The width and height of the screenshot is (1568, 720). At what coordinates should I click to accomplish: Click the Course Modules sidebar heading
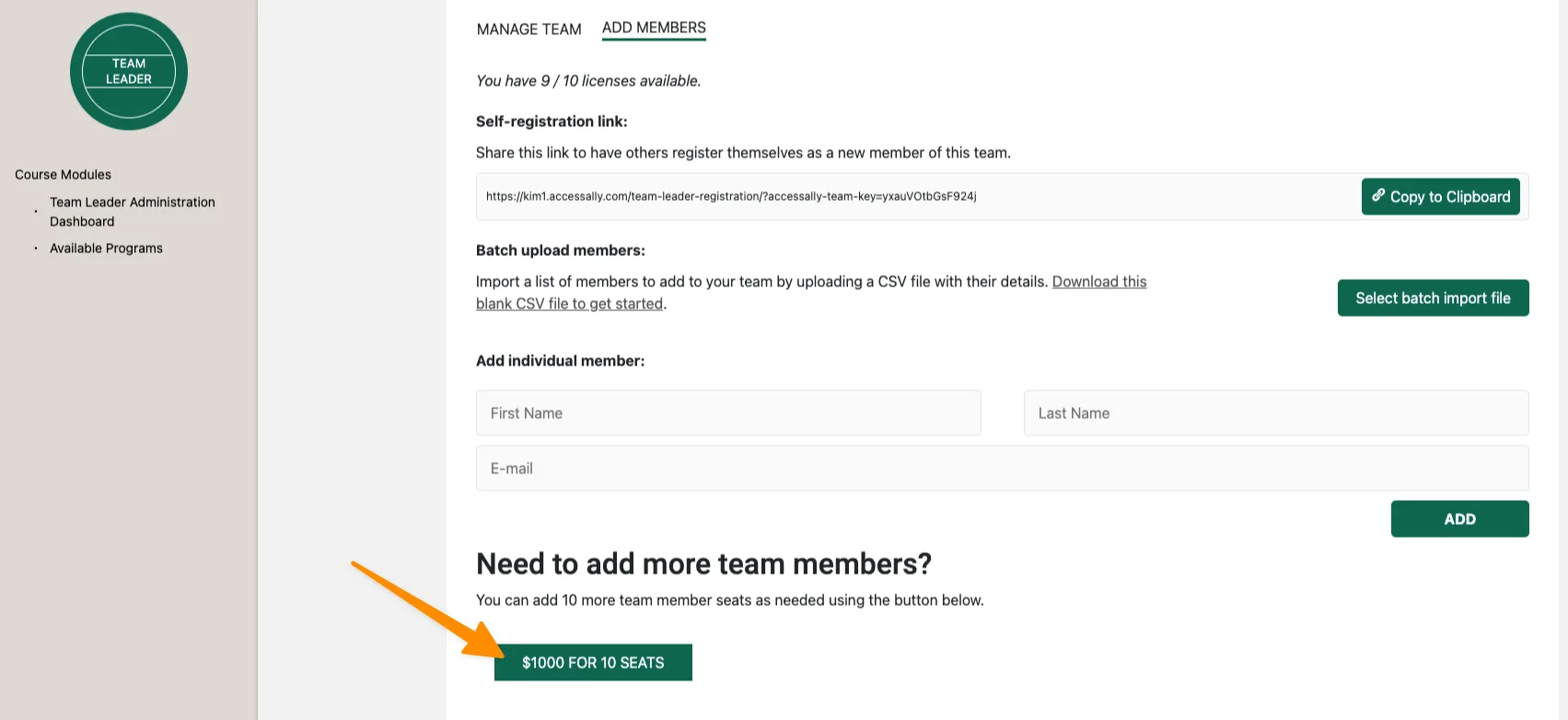[x=63, y=175]
